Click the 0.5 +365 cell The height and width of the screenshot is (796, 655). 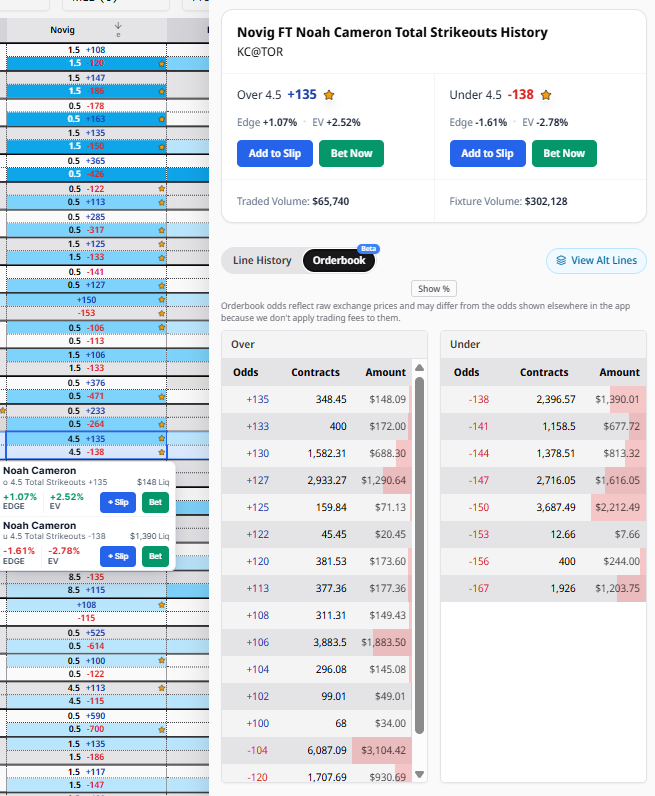coord(86,161)
